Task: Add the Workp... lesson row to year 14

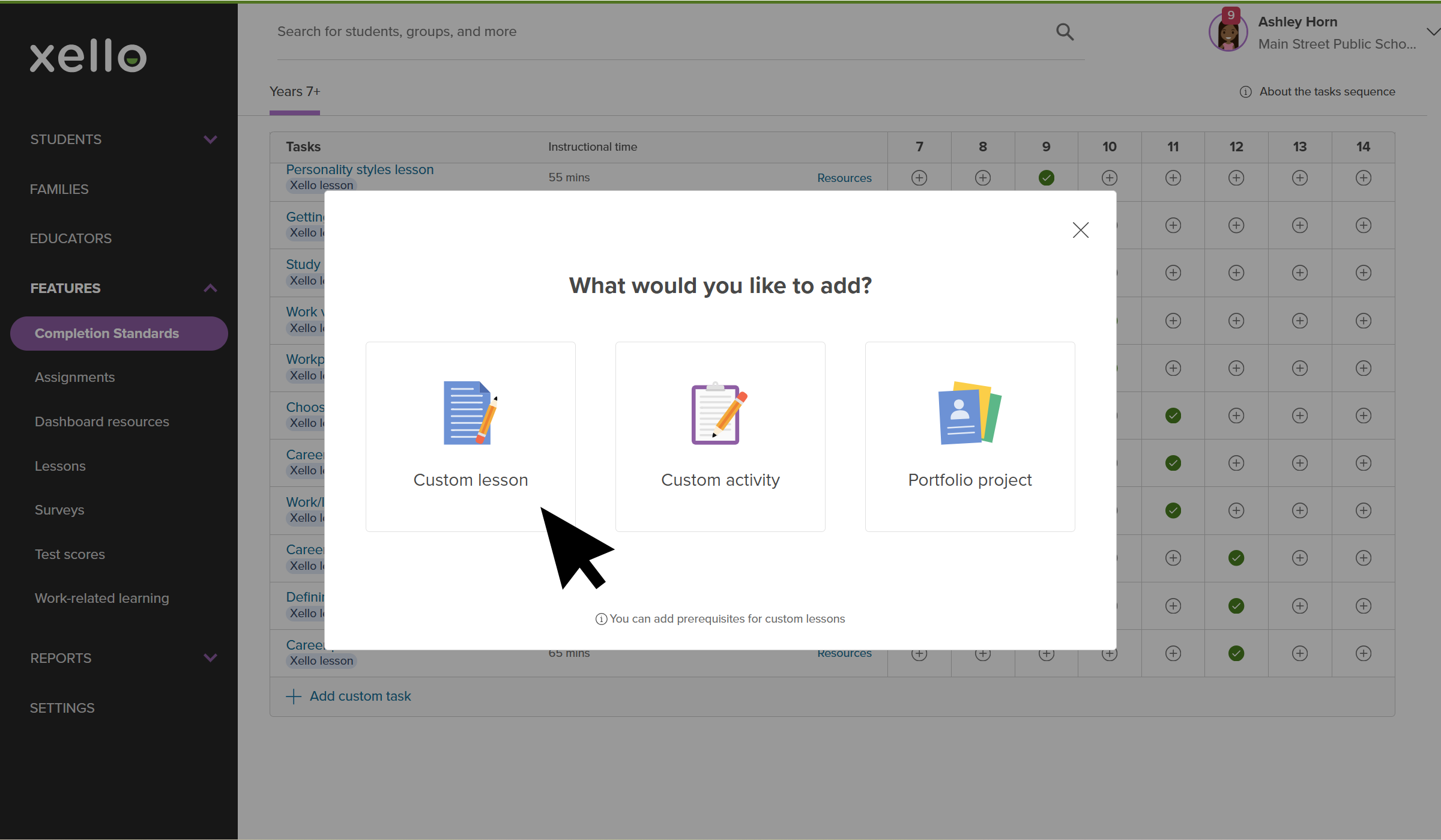Action: 1364,368
